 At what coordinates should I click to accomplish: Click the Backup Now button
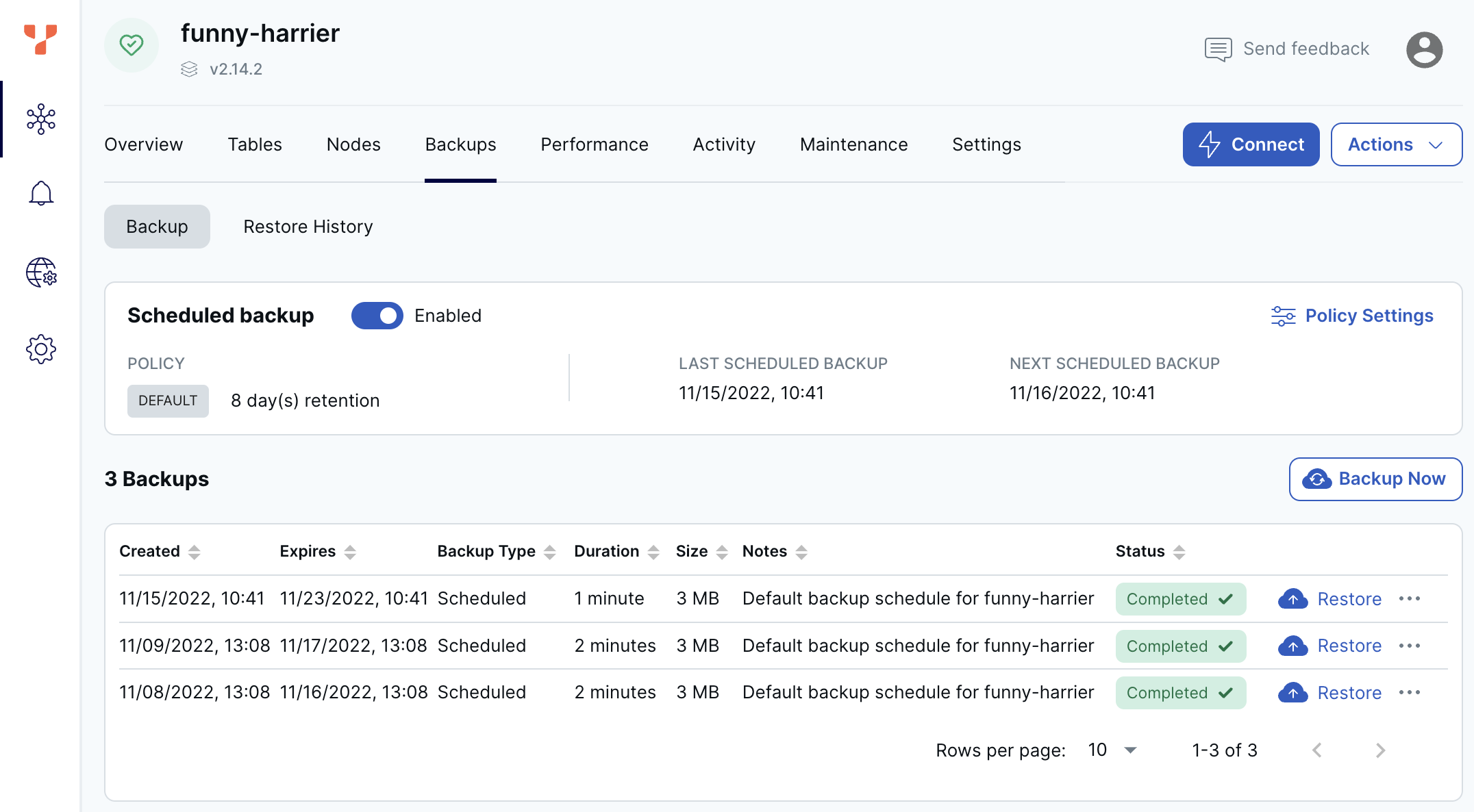tap(1375, 479)
